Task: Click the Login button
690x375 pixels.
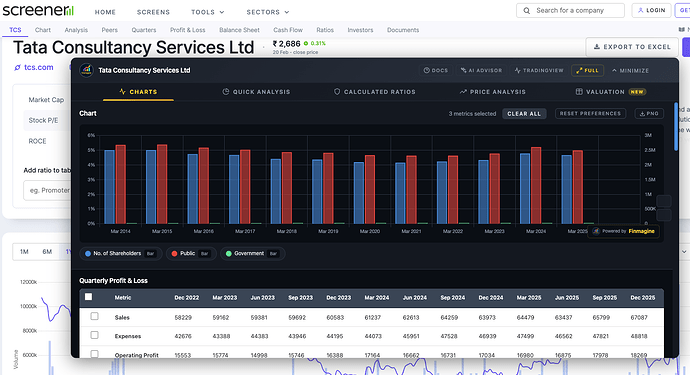Action: (x=651, y=10)
